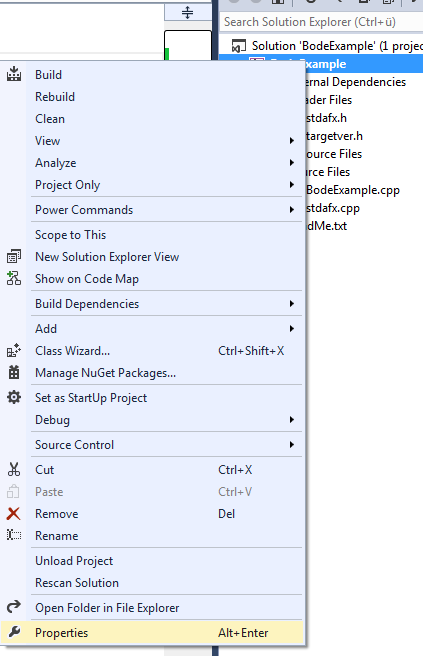Click the Manage NuGet Packages icon

[14, 372]
